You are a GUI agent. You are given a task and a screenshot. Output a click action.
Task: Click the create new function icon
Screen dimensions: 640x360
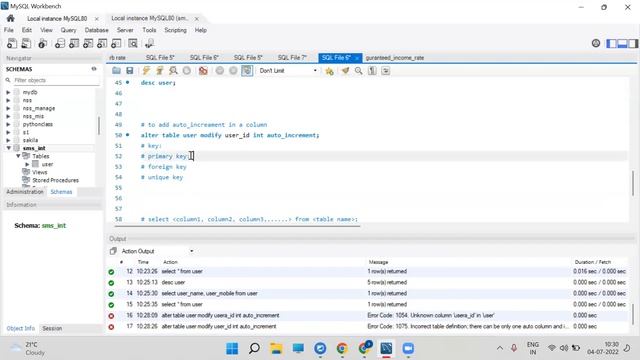click(x=116, y=43)
